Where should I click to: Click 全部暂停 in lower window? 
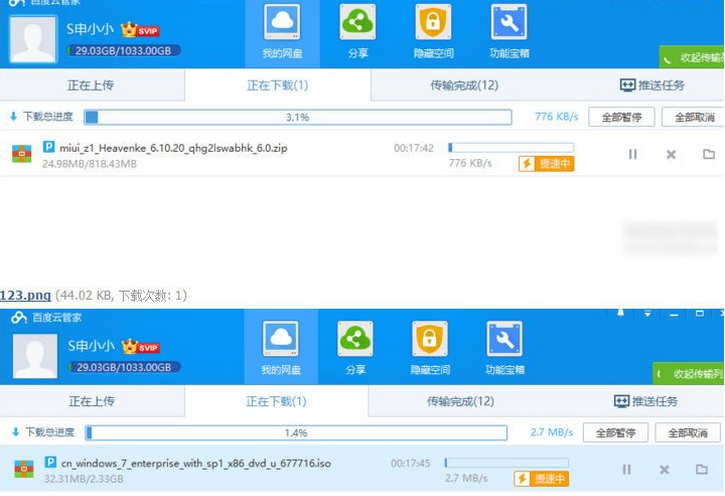pyautogui.click(x=615, y=433)
